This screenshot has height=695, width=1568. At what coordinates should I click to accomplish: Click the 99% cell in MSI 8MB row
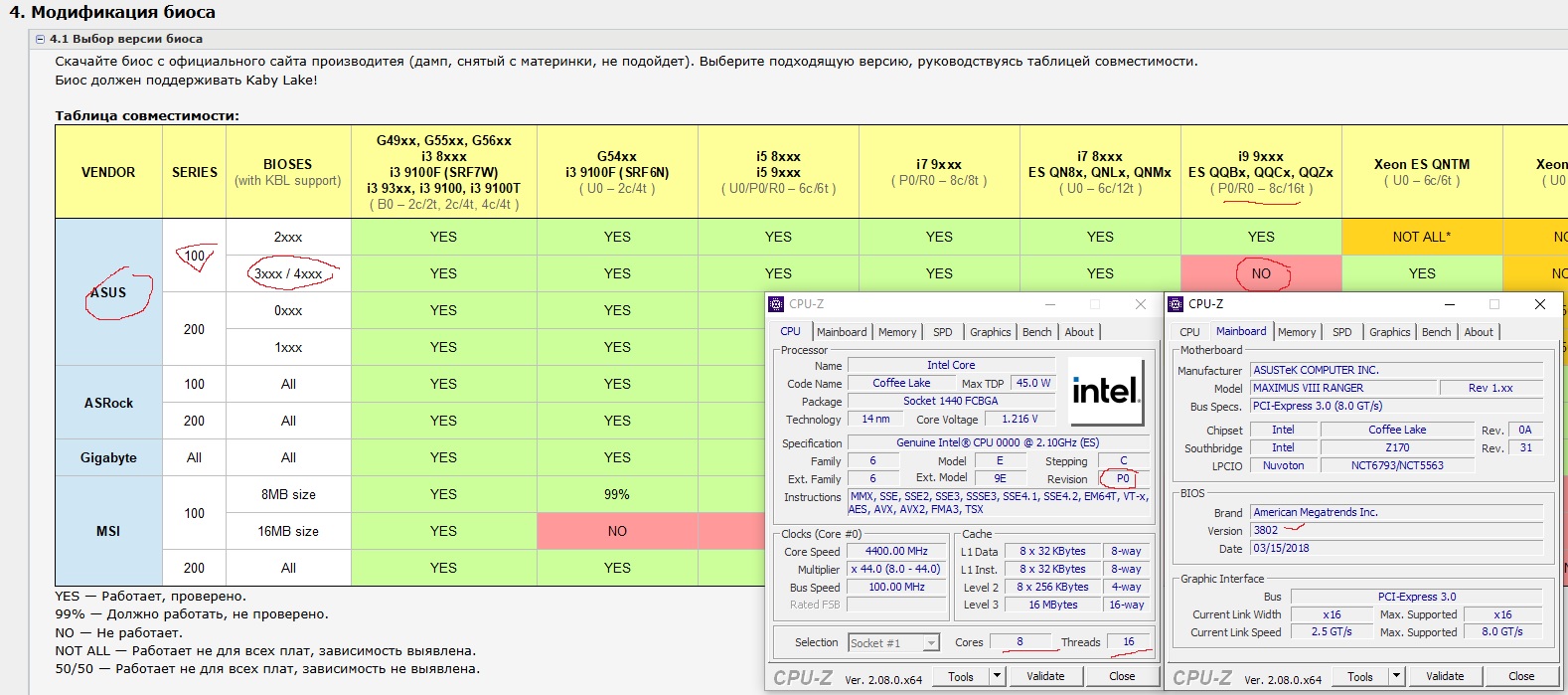[617, 494]
